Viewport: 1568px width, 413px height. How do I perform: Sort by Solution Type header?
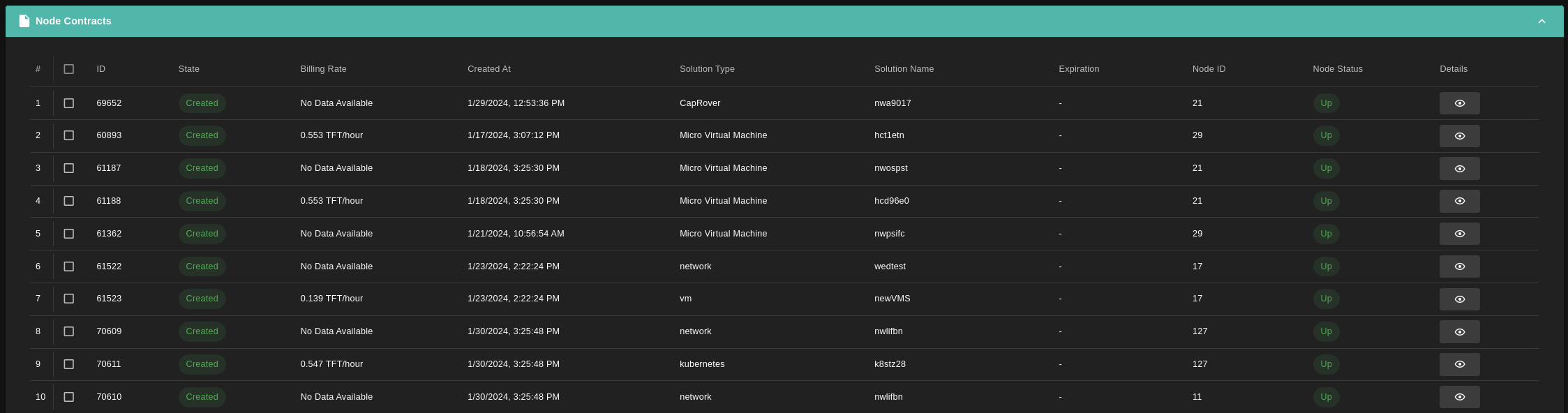point(706,69)
